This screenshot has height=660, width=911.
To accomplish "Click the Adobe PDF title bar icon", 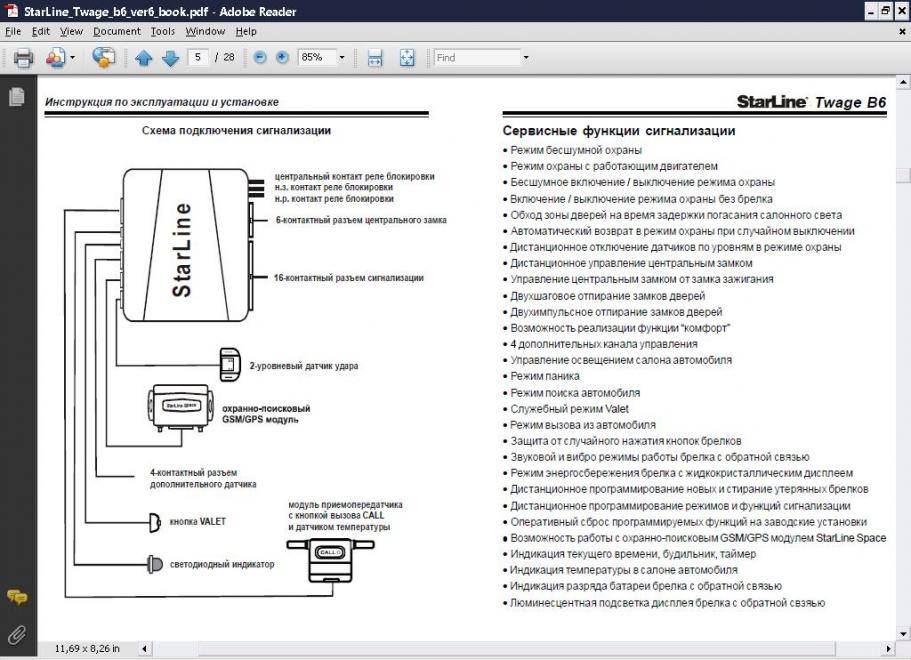I will (11, 10).
